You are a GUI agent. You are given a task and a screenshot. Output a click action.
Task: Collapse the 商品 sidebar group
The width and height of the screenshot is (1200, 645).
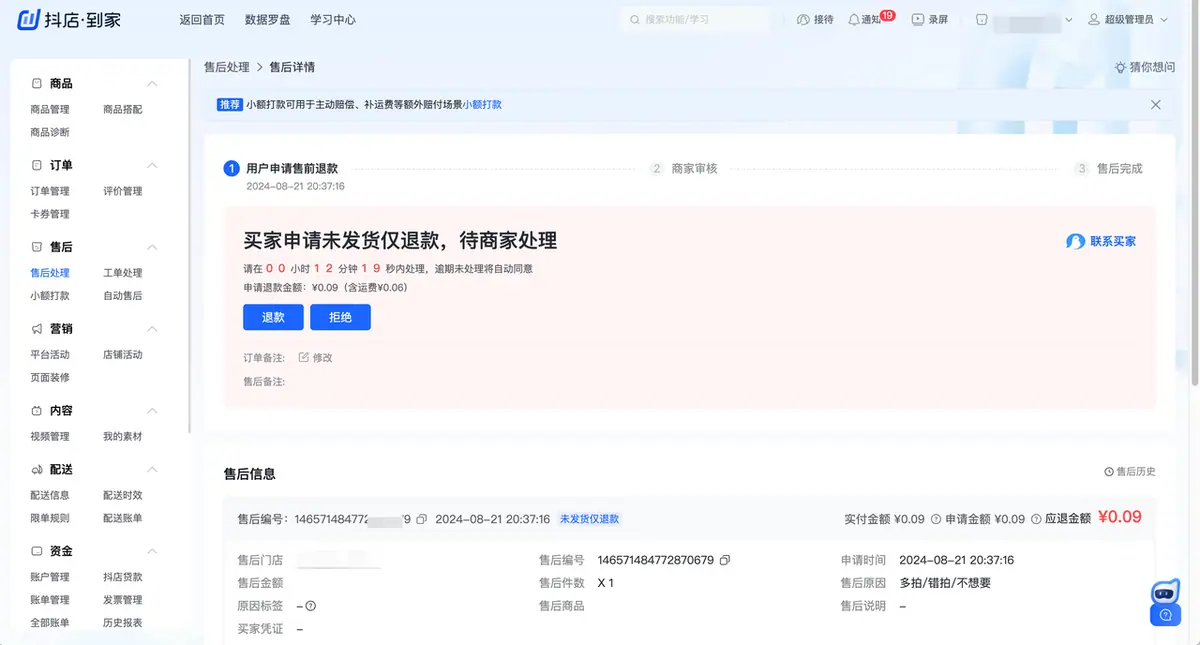tap(152, 83)
